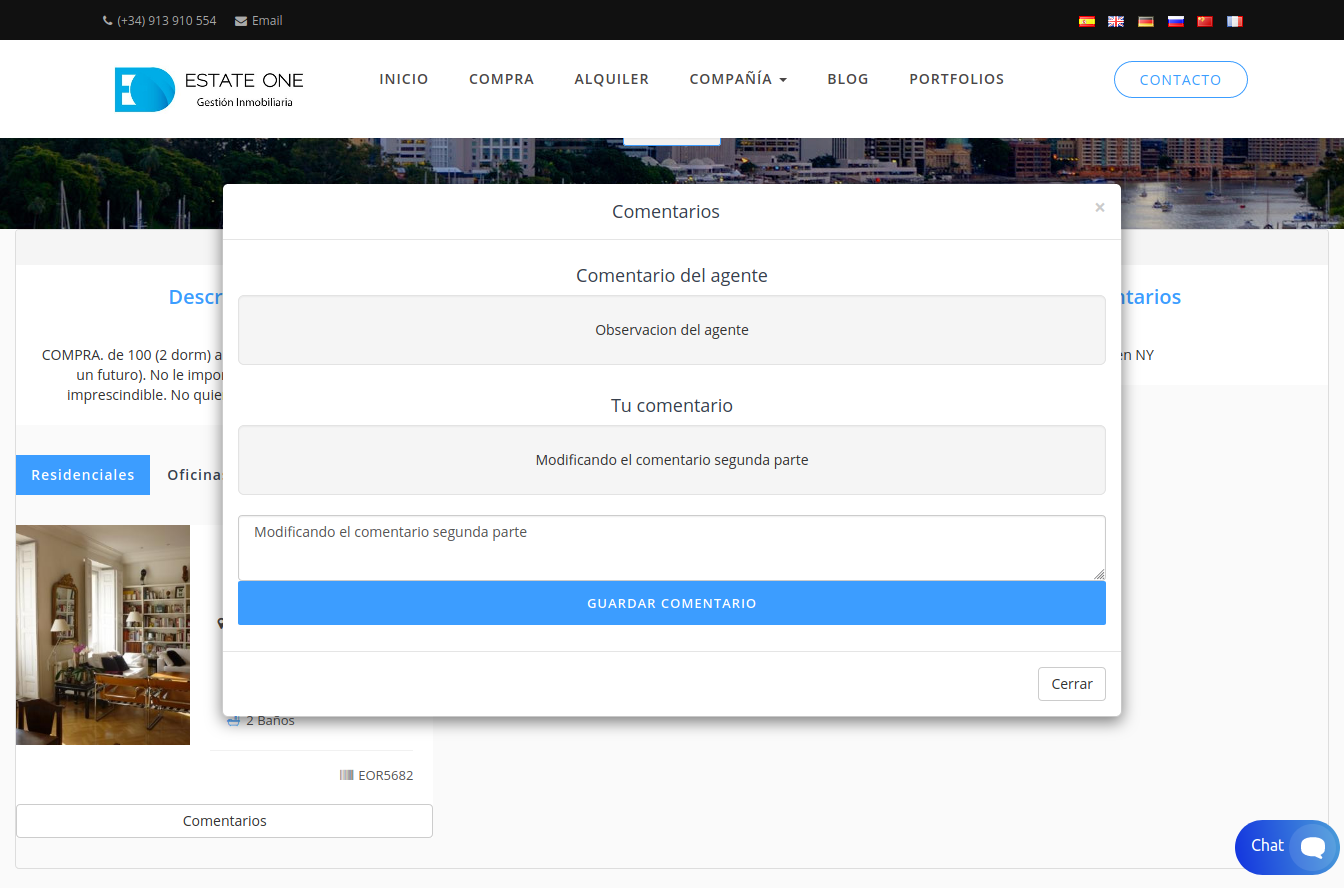Pick the Chinese flag language icon
The image size is (1344, 888).
tap(1205, 21)
